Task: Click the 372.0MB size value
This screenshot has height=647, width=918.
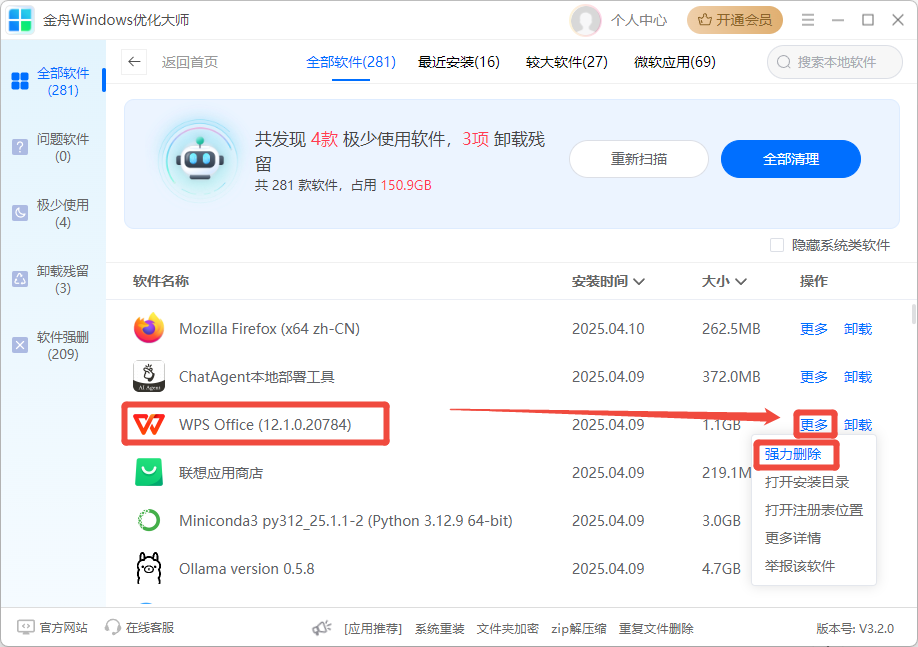Action: coord(731,377)
